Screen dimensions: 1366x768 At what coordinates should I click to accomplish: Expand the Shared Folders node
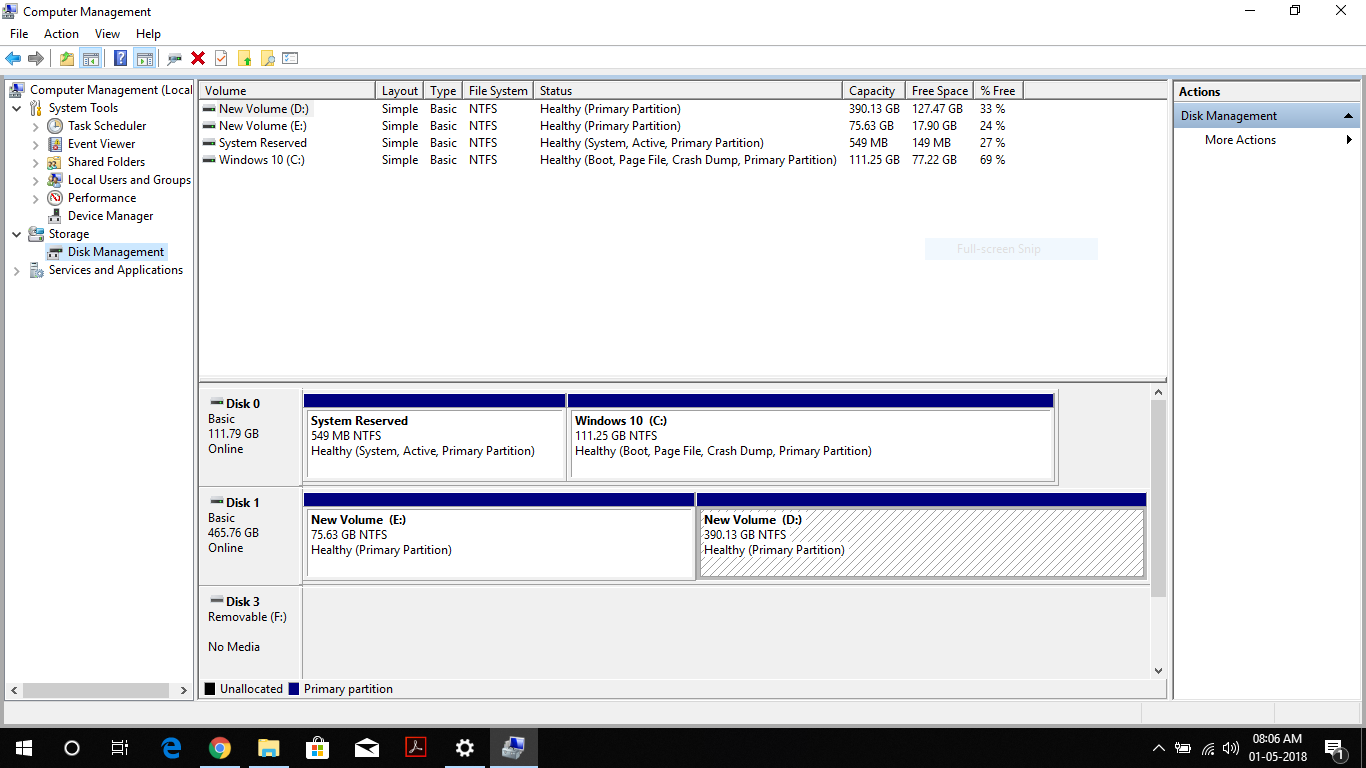(36, 162)
